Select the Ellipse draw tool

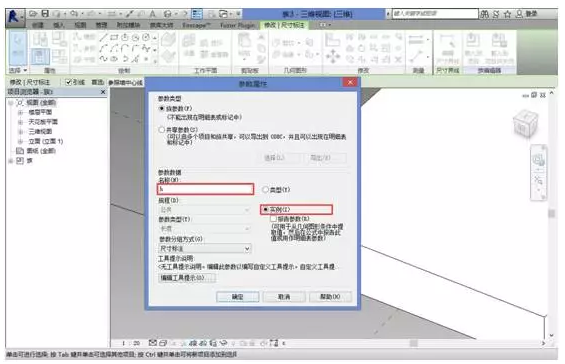click(x=114, y=58)
